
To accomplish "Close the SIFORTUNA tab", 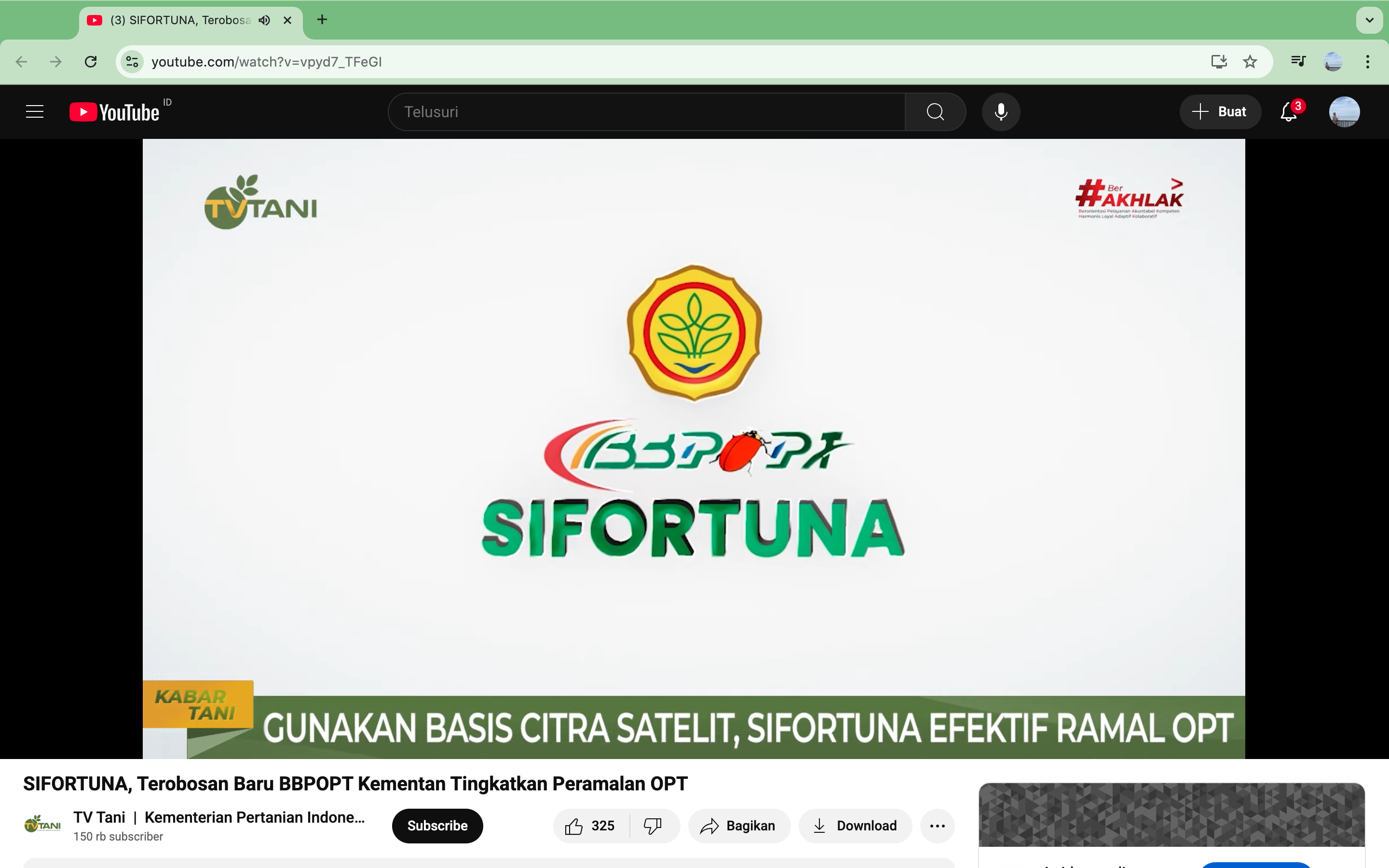I will click(x=287, y=20).
